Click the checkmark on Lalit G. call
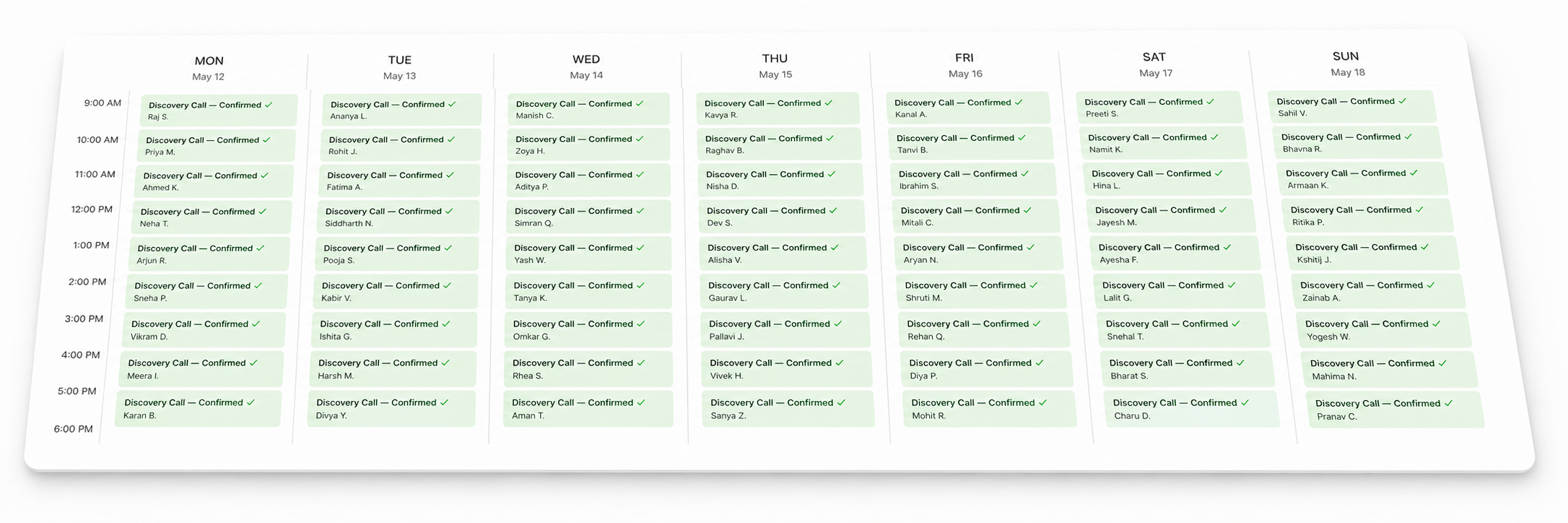Screen dimensions: 1568x523 (1232, 285)
